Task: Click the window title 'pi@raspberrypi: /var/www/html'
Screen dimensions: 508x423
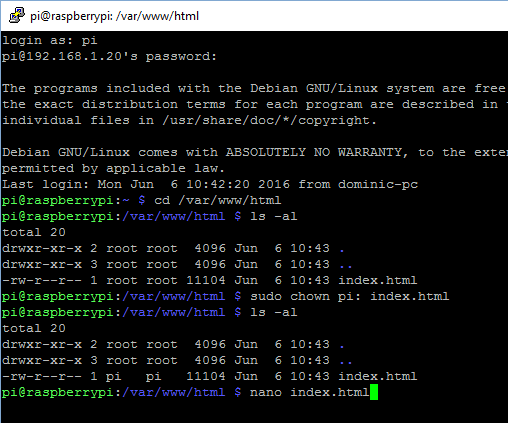Action: point(114,16)
